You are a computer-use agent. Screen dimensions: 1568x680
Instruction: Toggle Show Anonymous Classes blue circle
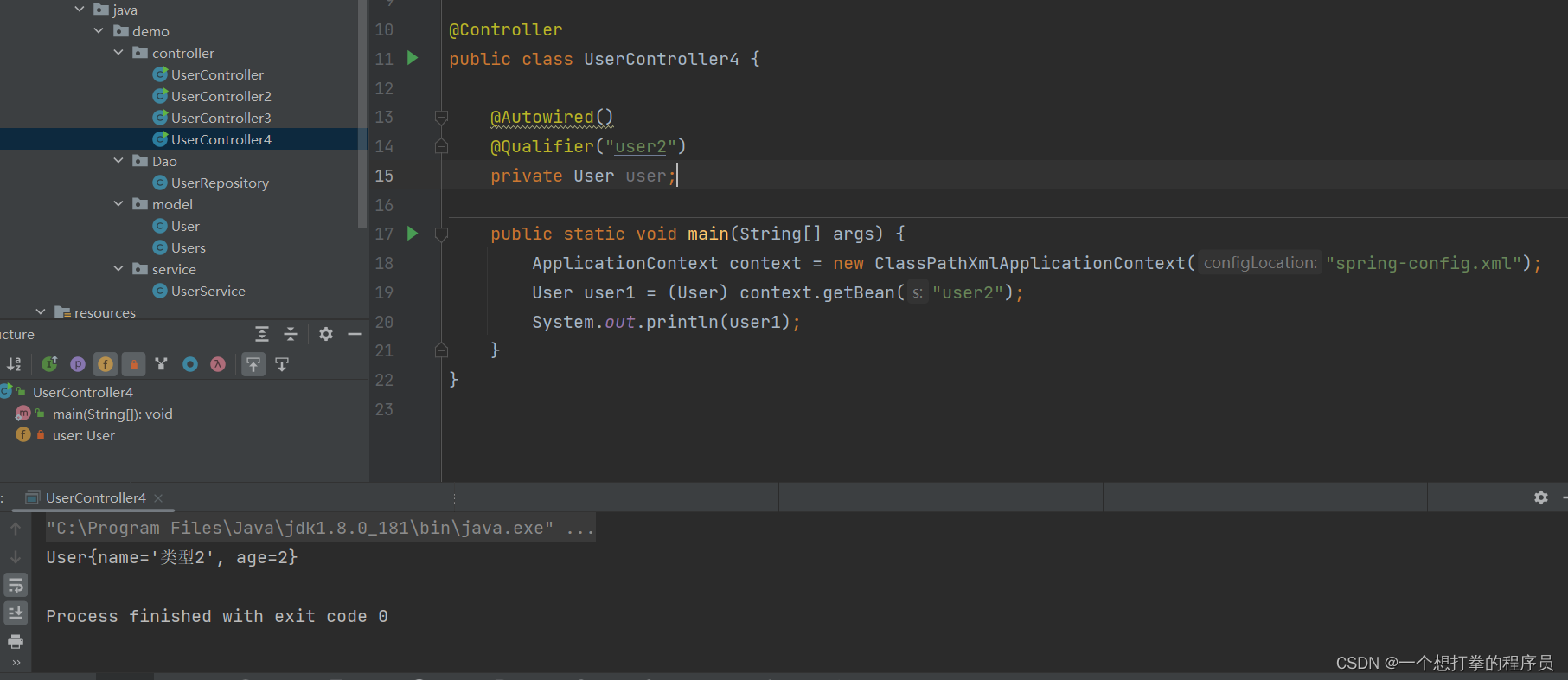tap(190, 364)
